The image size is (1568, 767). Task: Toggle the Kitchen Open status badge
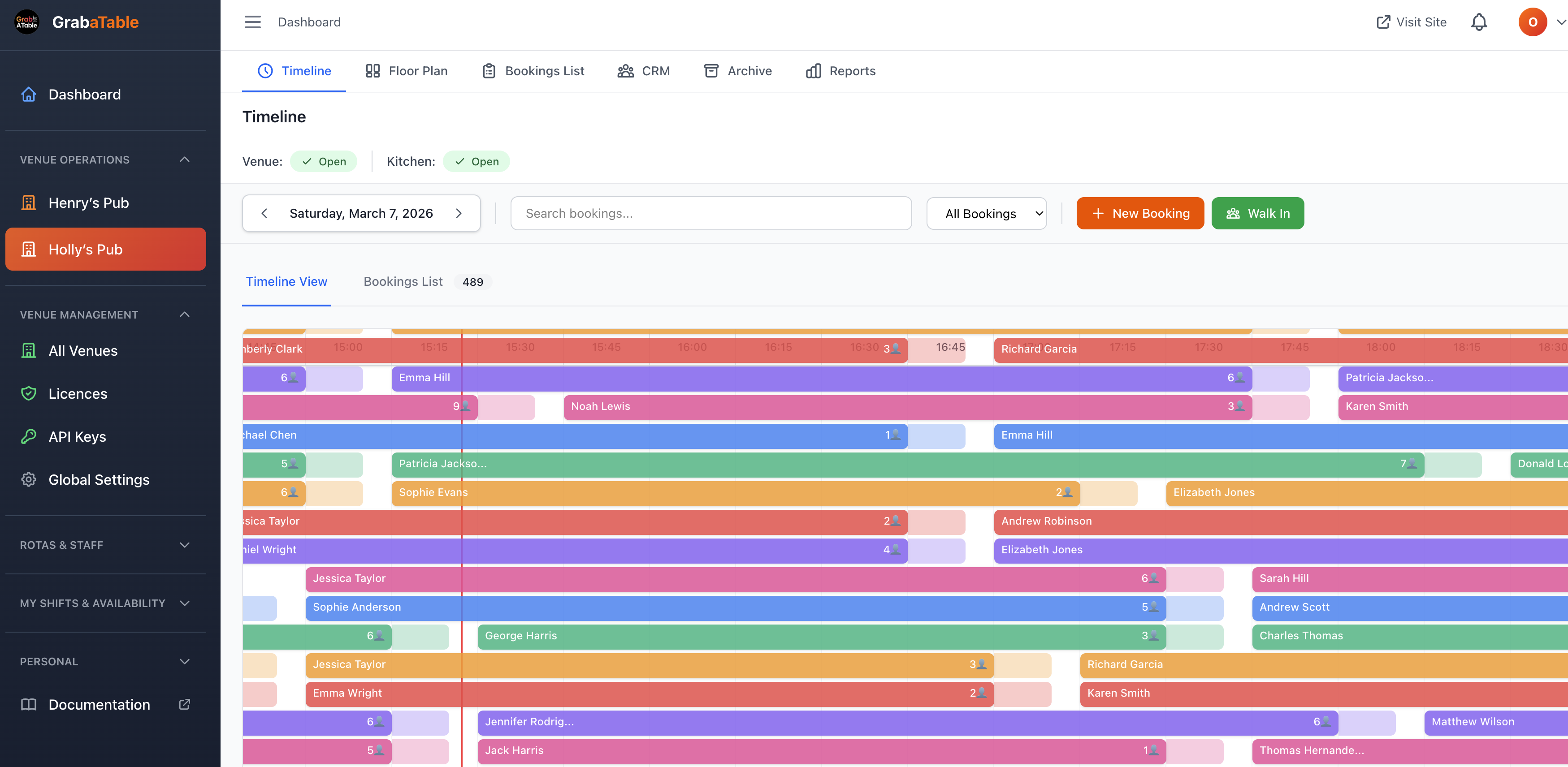tap(476, 161)
